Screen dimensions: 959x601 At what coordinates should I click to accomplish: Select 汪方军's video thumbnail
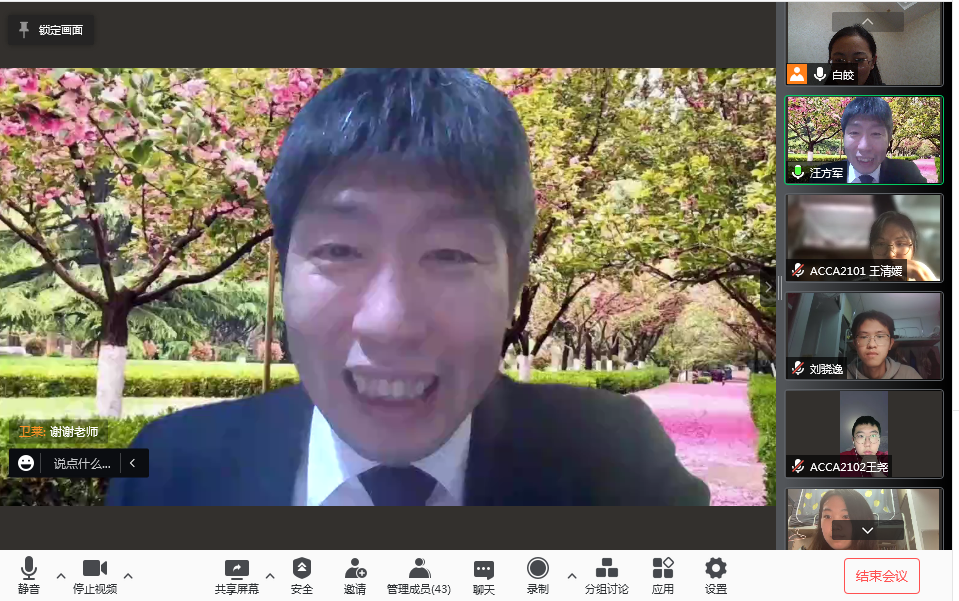tap(864, 140)
